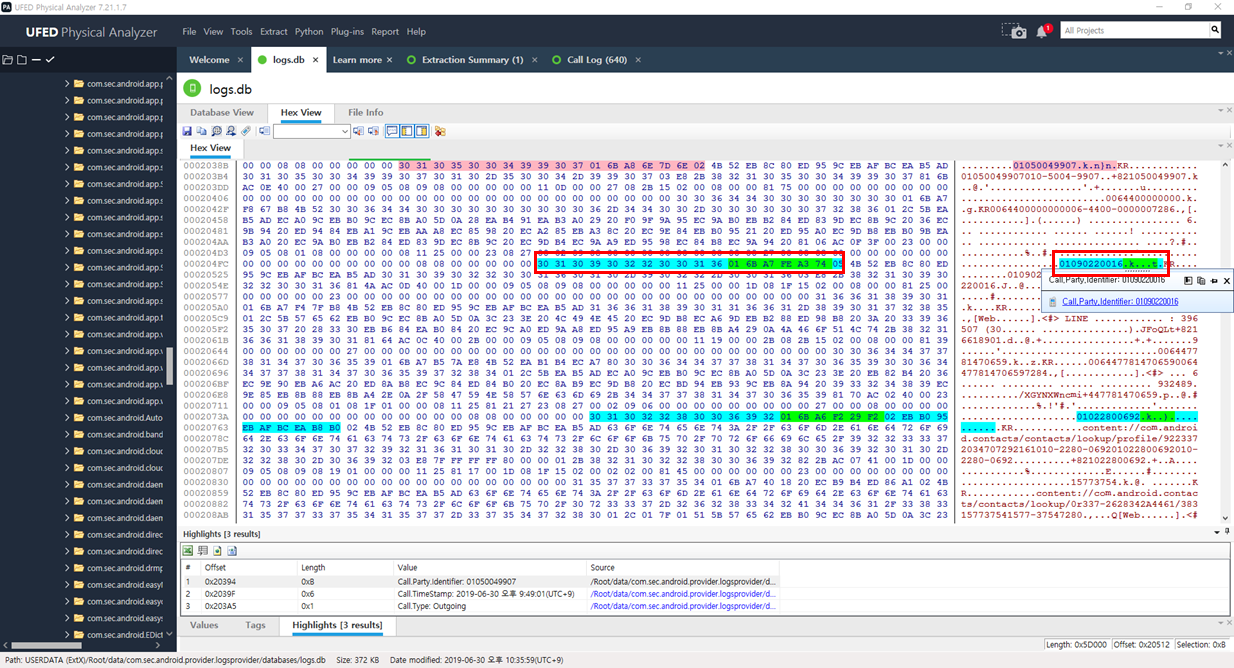1234x668 pixels.
Task: Close the Learn more tab
Action: coord(390,60)
